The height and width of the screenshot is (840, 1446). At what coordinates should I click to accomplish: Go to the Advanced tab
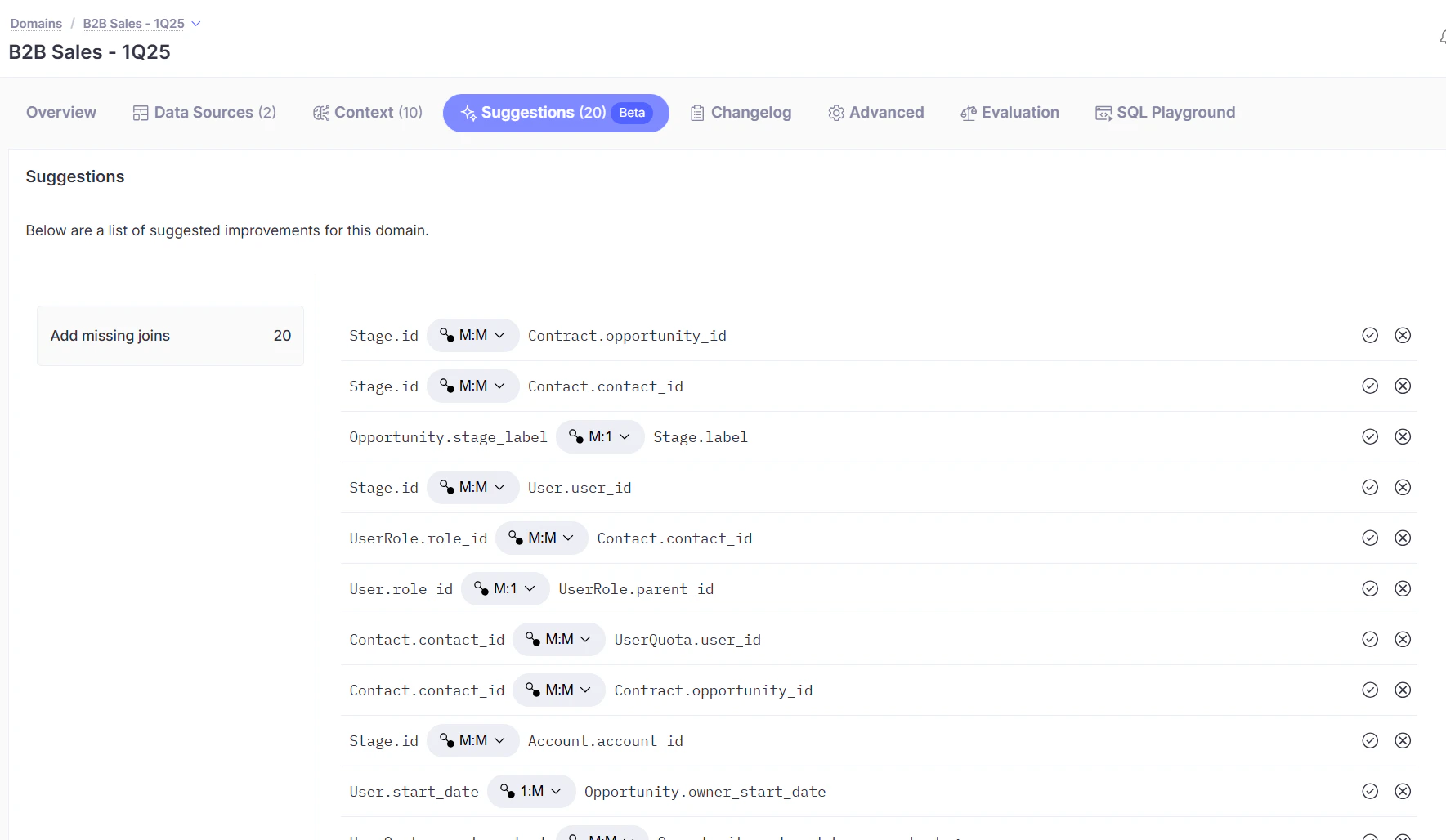tap(876, 113)
